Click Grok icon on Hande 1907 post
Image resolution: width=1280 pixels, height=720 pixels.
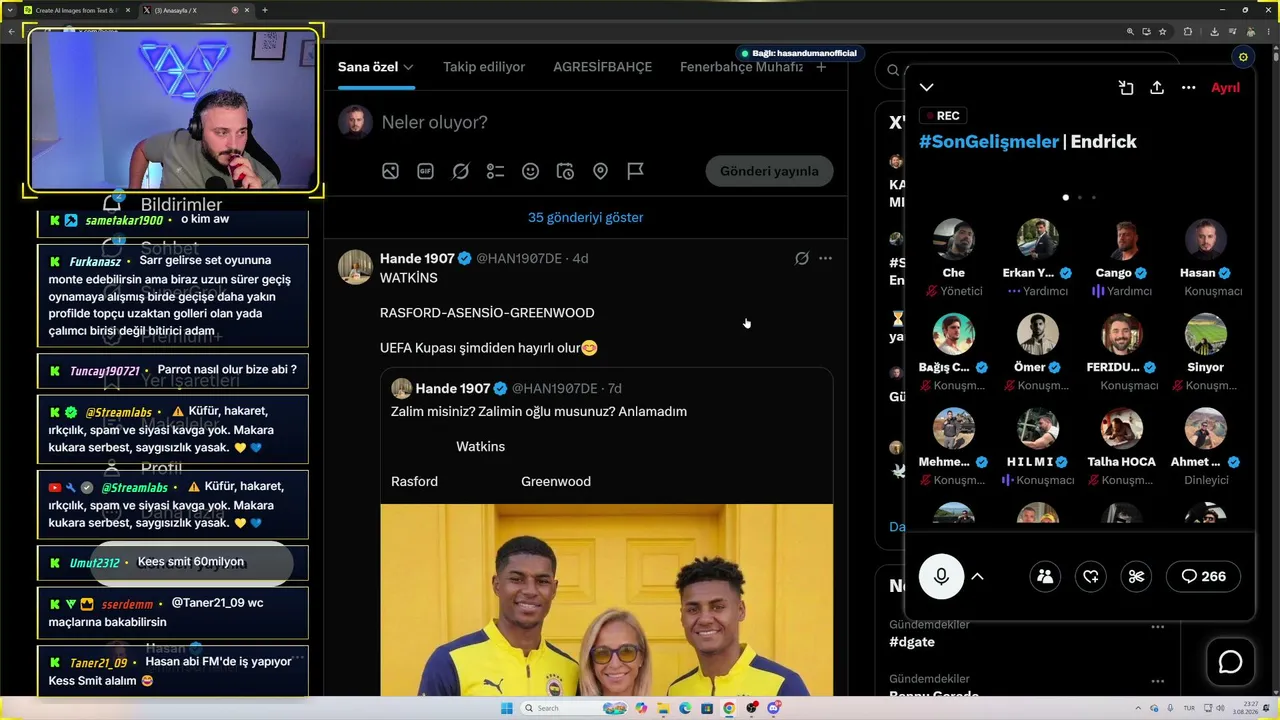801,258
